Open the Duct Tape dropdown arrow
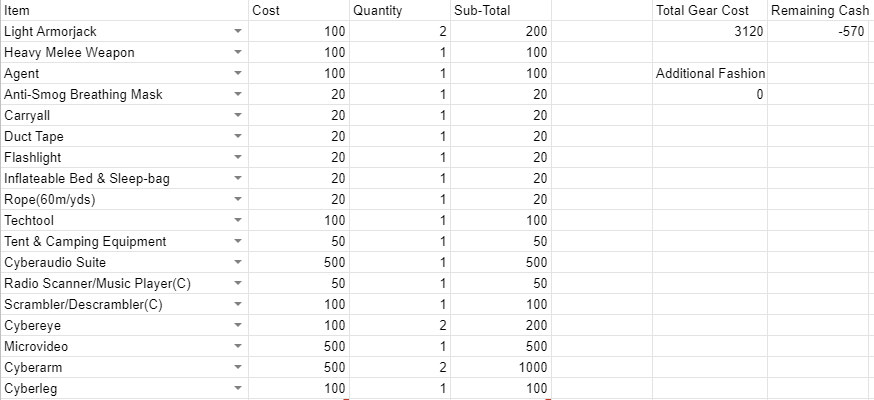 click(x=237, y=137)
